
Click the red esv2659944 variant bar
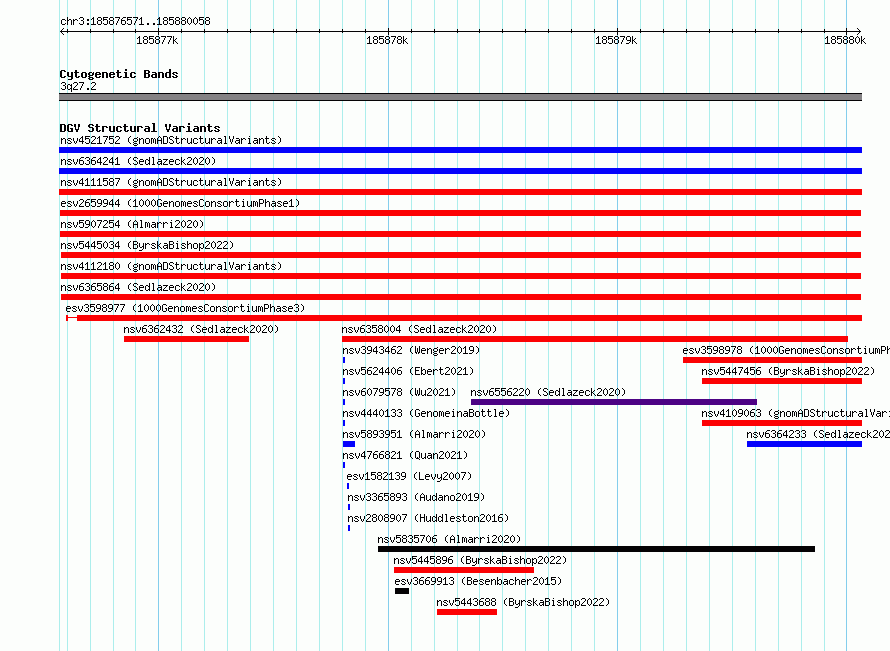tap(460, 213)
